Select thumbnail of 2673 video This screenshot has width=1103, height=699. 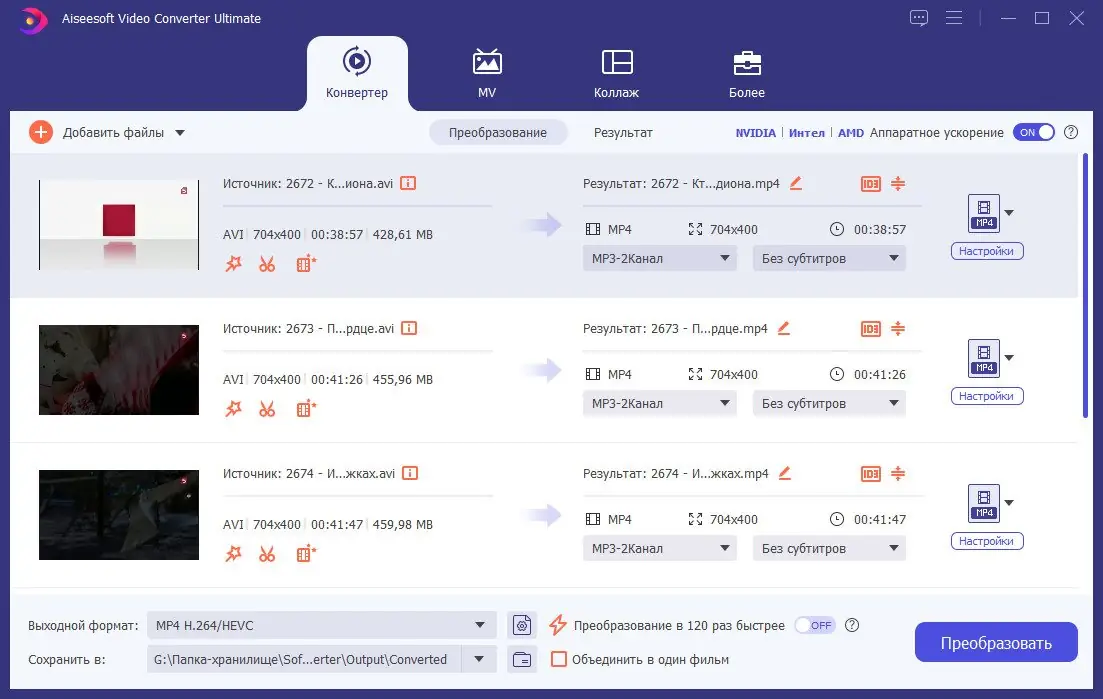click(x=119, y=370)
